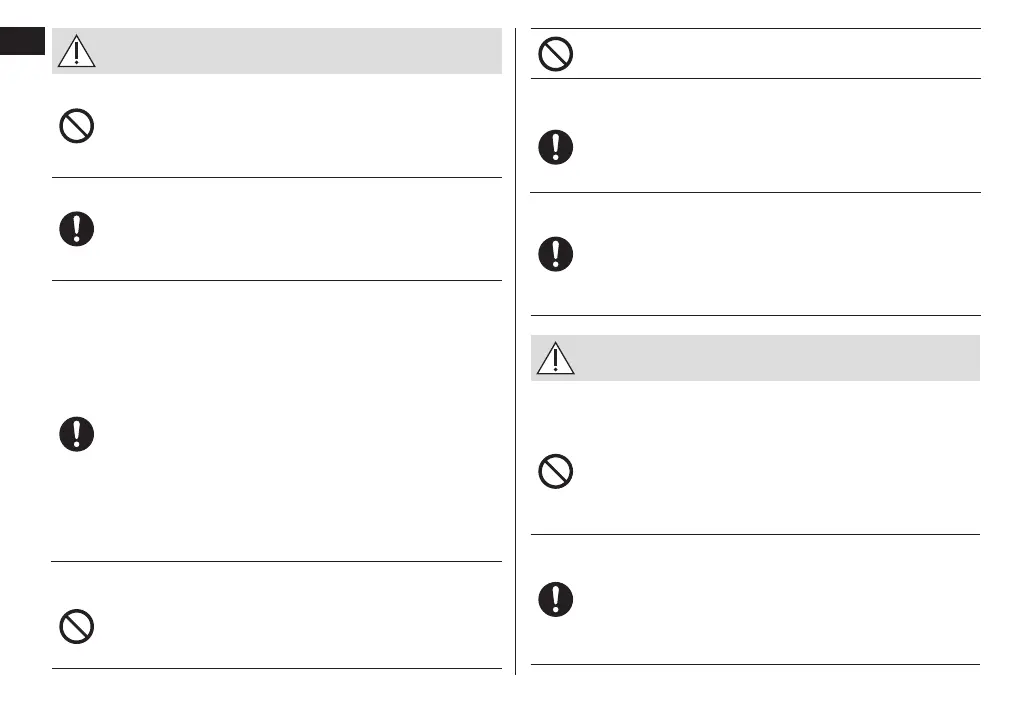The image size is (1032, 726).
Task: Click the first exclamation icon in the right column
Action: (556, 148)
